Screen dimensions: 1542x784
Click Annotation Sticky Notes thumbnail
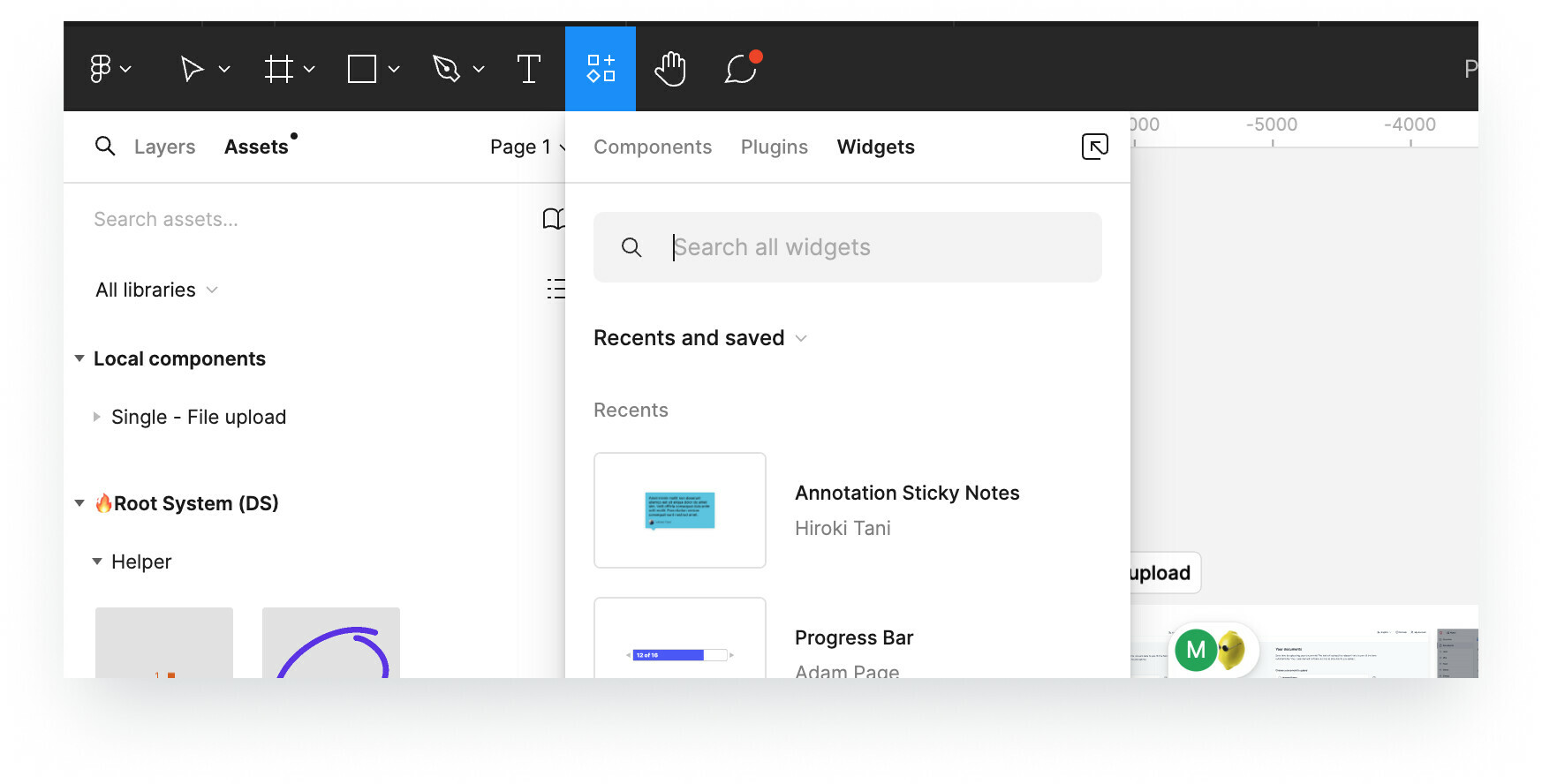tap(680, 510)
